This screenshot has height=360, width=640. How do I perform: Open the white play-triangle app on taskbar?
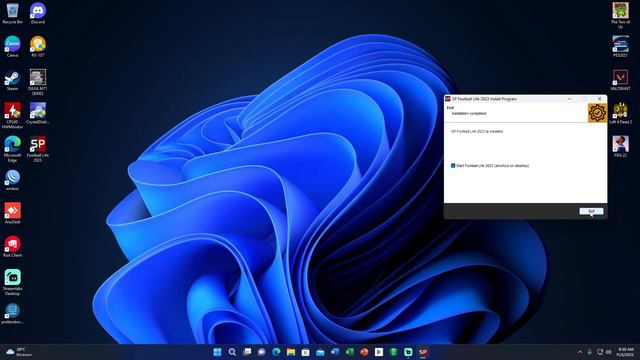pos(379,352)
